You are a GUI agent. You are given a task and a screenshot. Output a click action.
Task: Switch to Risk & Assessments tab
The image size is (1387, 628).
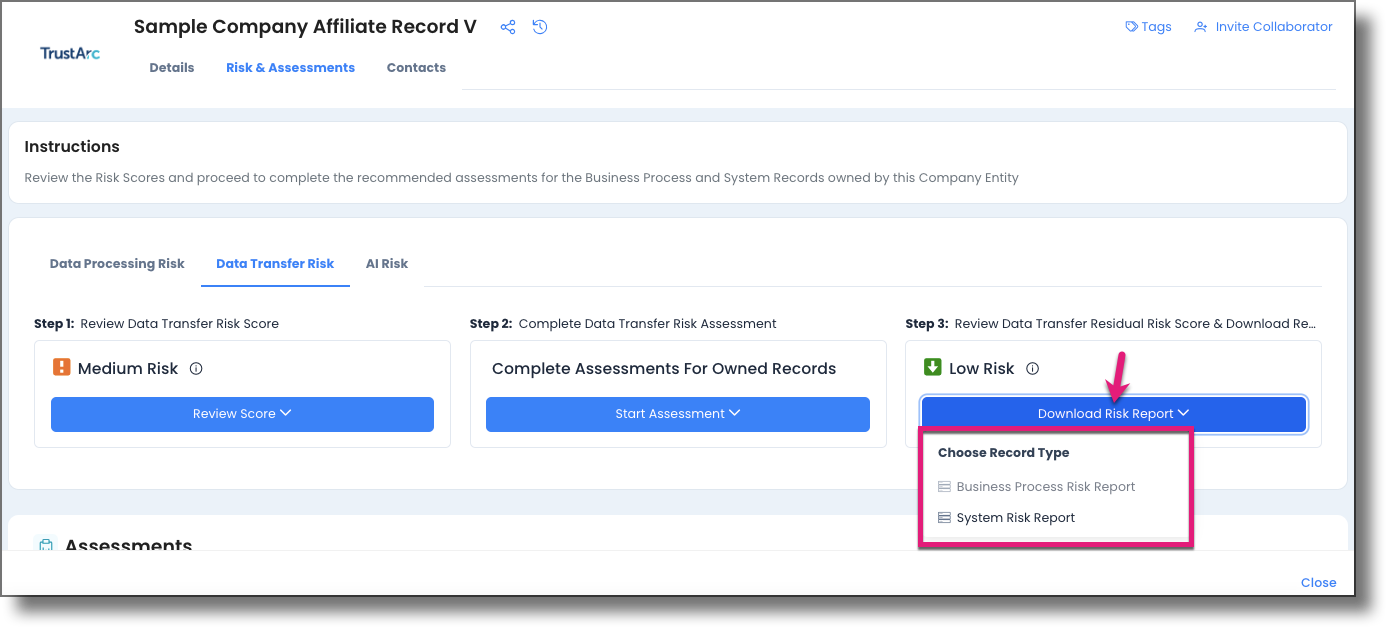[x=290, y=68]
